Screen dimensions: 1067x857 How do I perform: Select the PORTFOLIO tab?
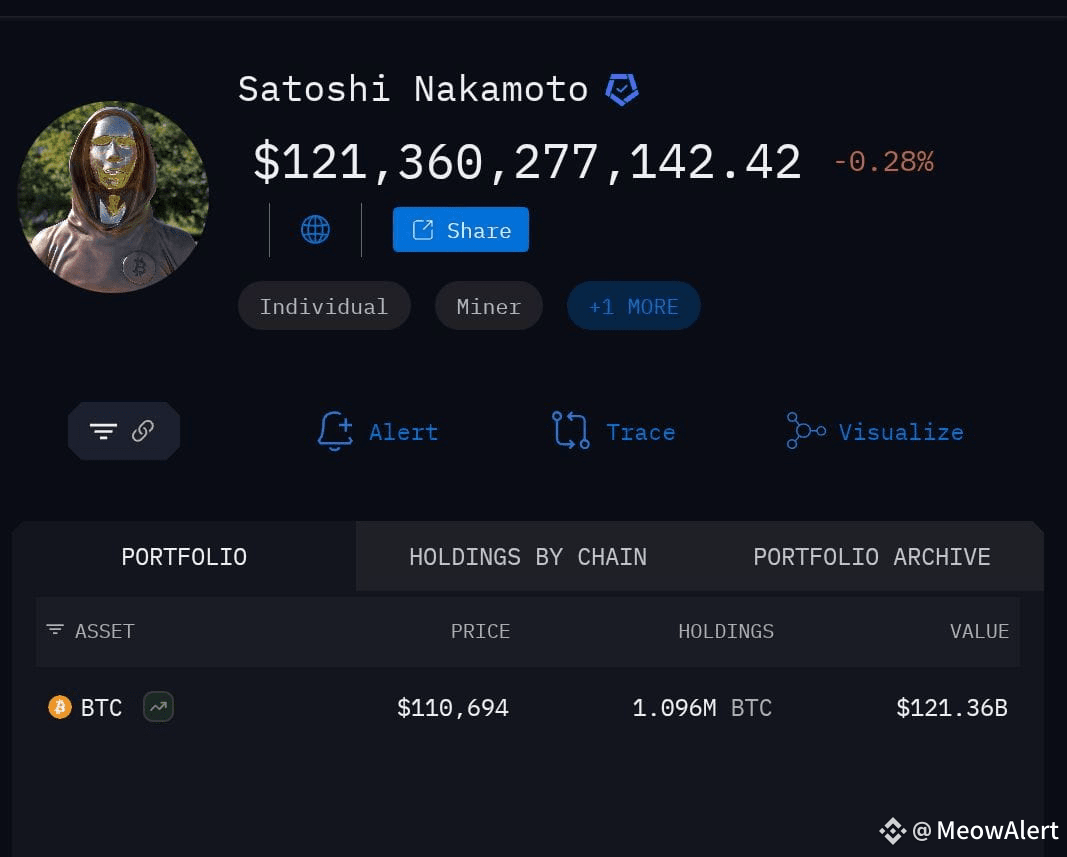tap(184, 556)
